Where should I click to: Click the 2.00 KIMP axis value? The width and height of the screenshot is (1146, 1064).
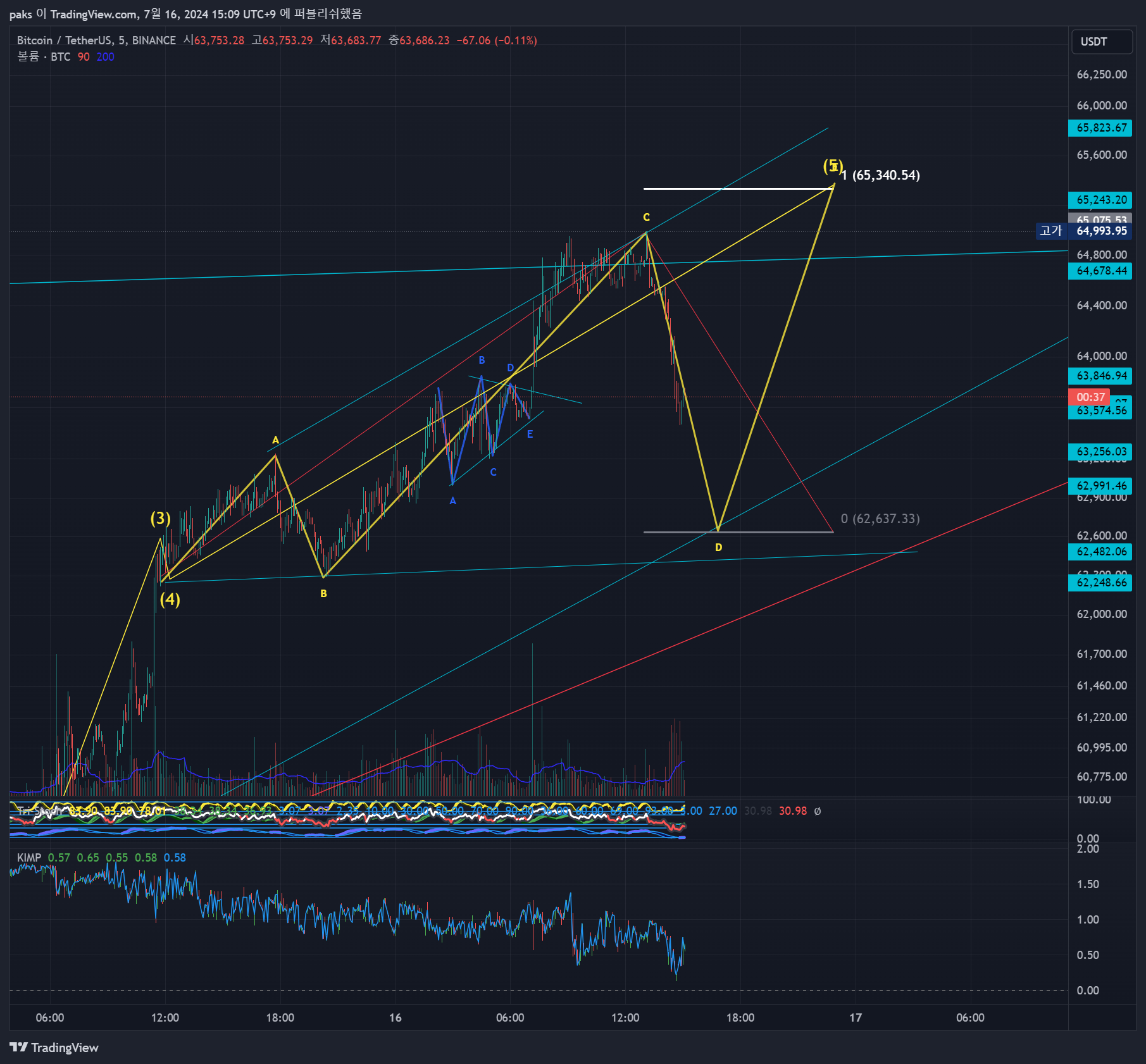[1088, 849]
